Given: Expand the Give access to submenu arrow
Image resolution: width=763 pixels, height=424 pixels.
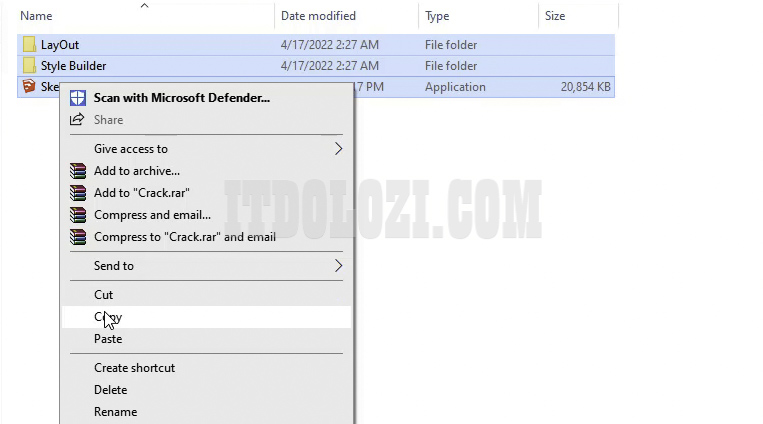Looking at the screenshot, I should (x=338, y=149).
